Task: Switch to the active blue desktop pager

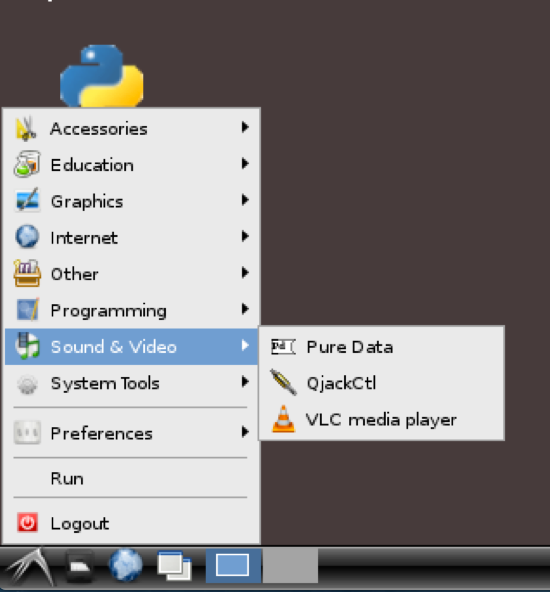Action: [x=233, y=565]
